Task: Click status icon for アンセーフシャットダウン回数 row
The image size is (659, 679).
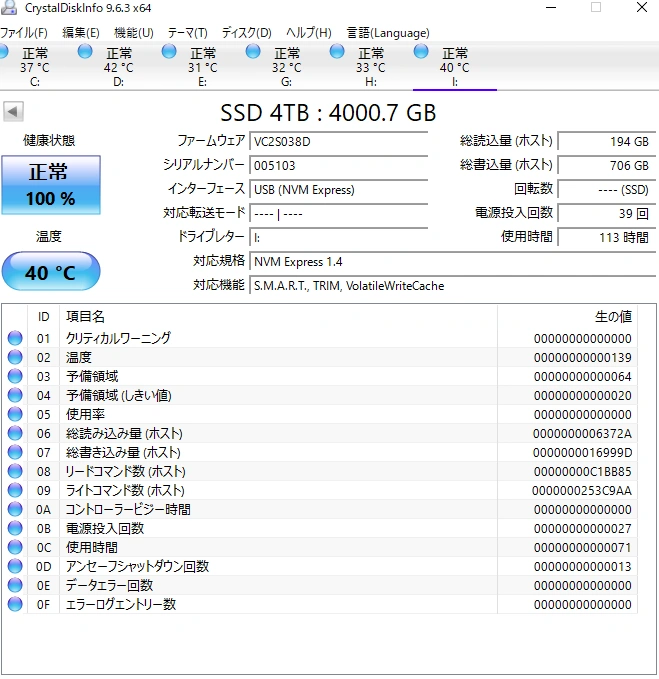Action: click(15, 566)
